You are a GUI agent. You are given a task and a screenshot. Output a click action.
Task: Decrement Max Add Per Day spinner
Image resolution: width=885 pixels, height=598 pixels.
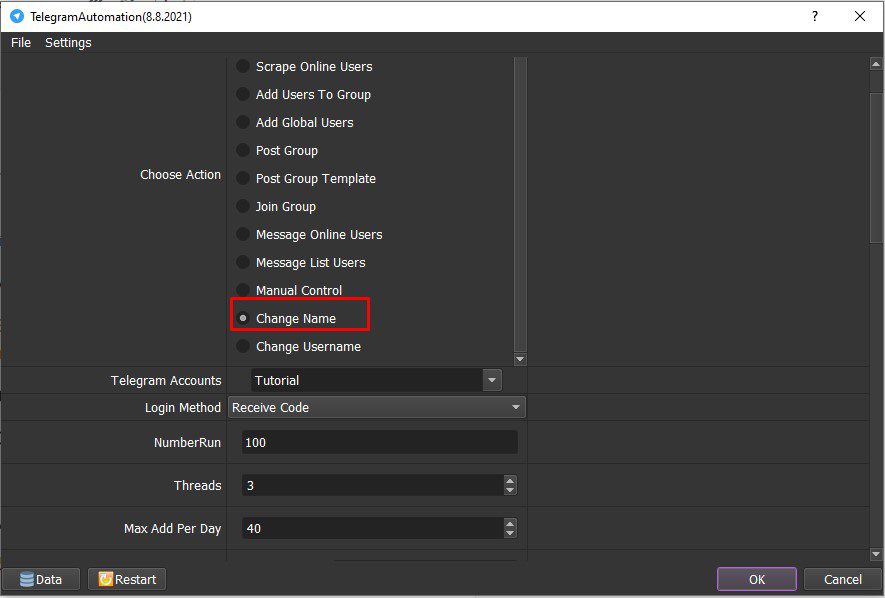(510, 533)
